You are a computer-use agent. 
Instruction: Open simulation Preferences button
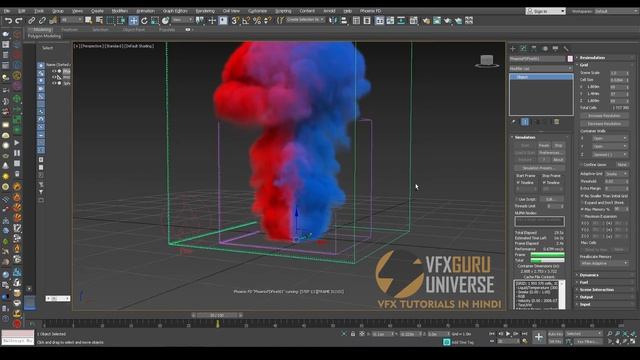tap(551, 153)
